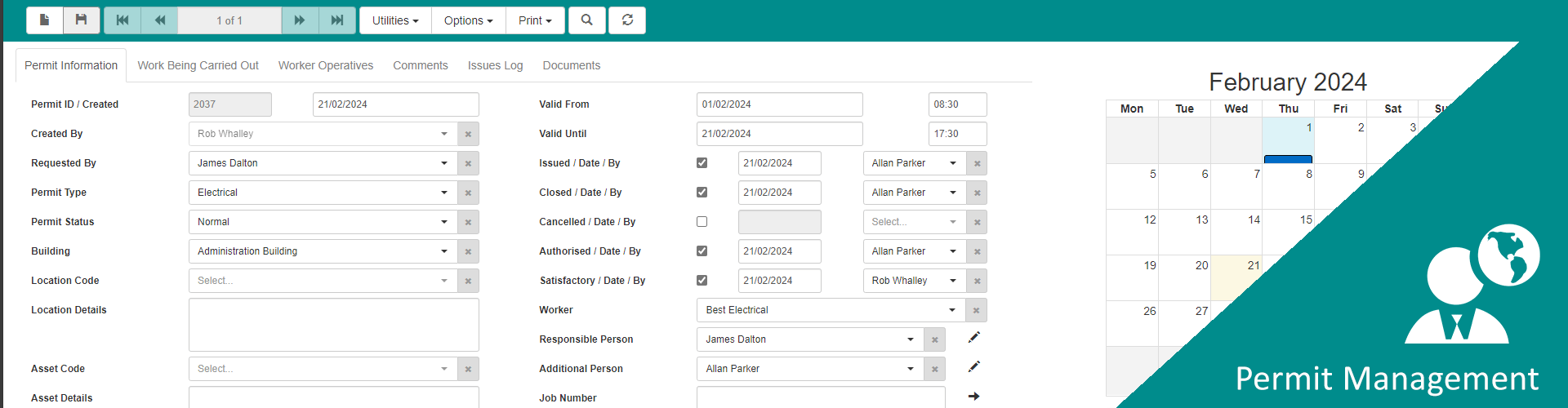Image resolution: width=1568 pixels, height=408 pixels.
Task: Uncheck the Issued checkbox
Action: coord(702,163)
